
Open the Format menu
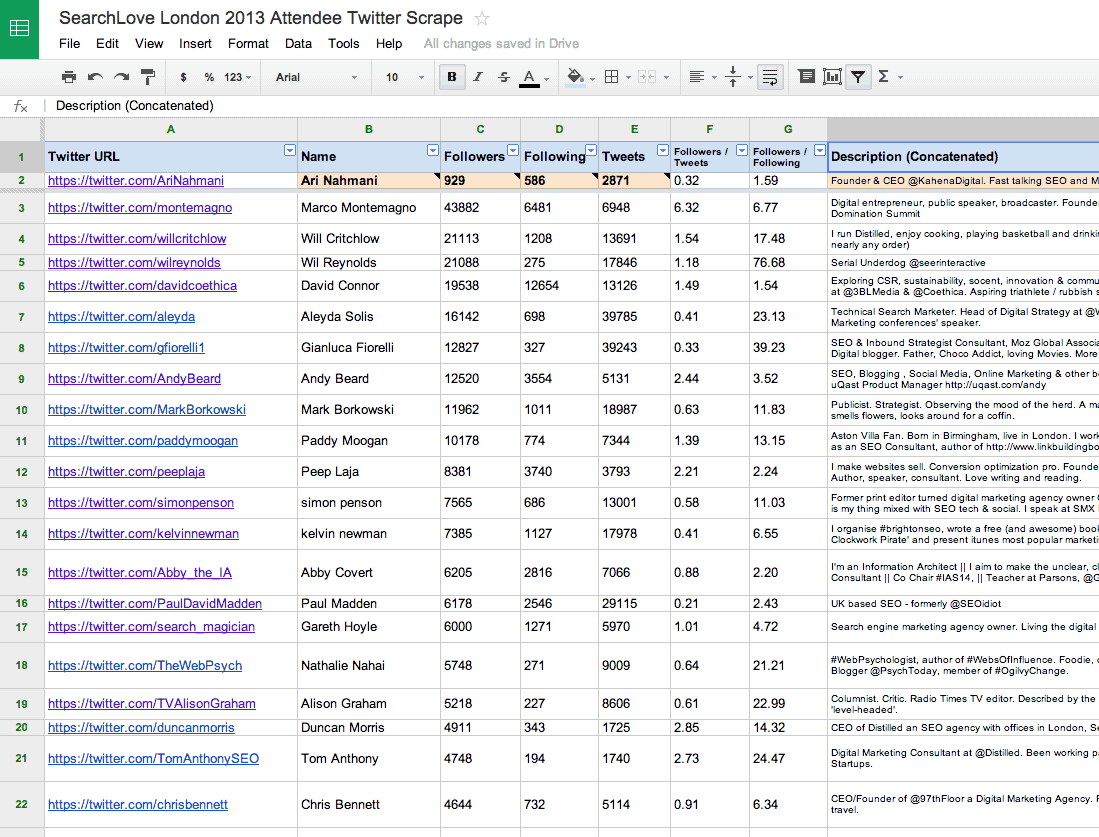pyautogui.click(x=248, y=43)
